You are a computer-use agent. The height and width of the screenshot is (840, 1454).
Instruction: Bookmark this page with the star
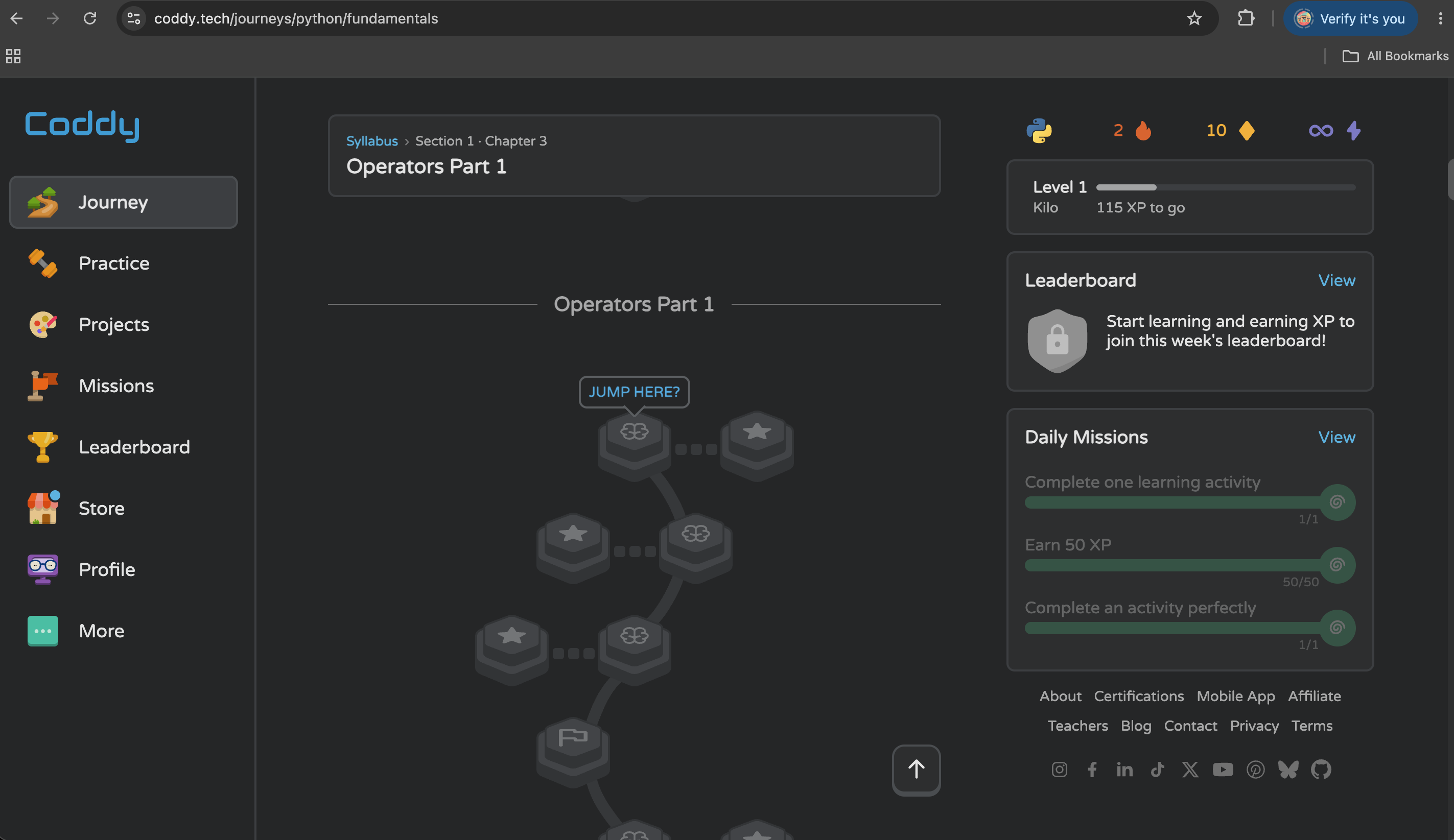coord(1194,18)
